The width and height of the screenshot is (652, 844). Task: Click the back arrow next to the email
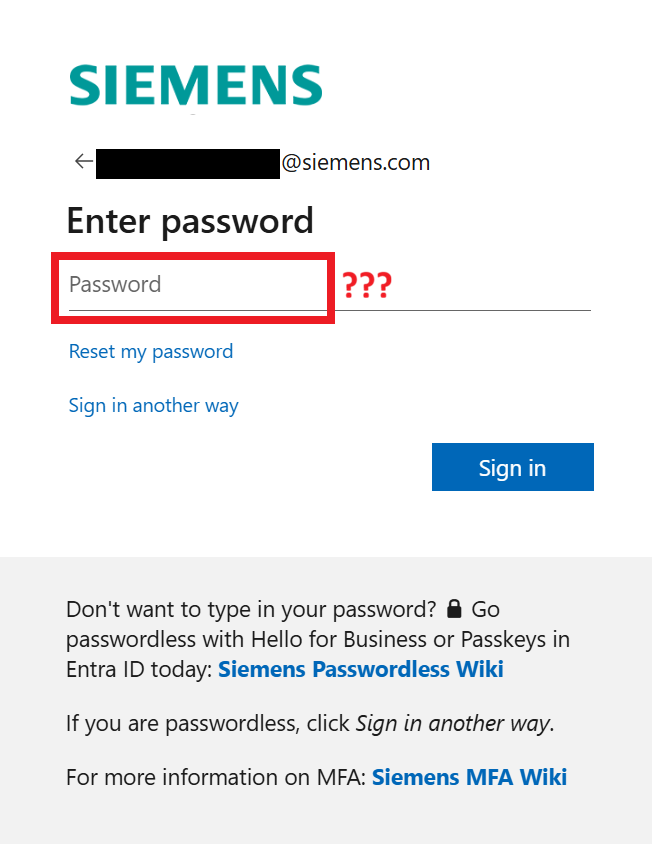click(x=83, y=161)
